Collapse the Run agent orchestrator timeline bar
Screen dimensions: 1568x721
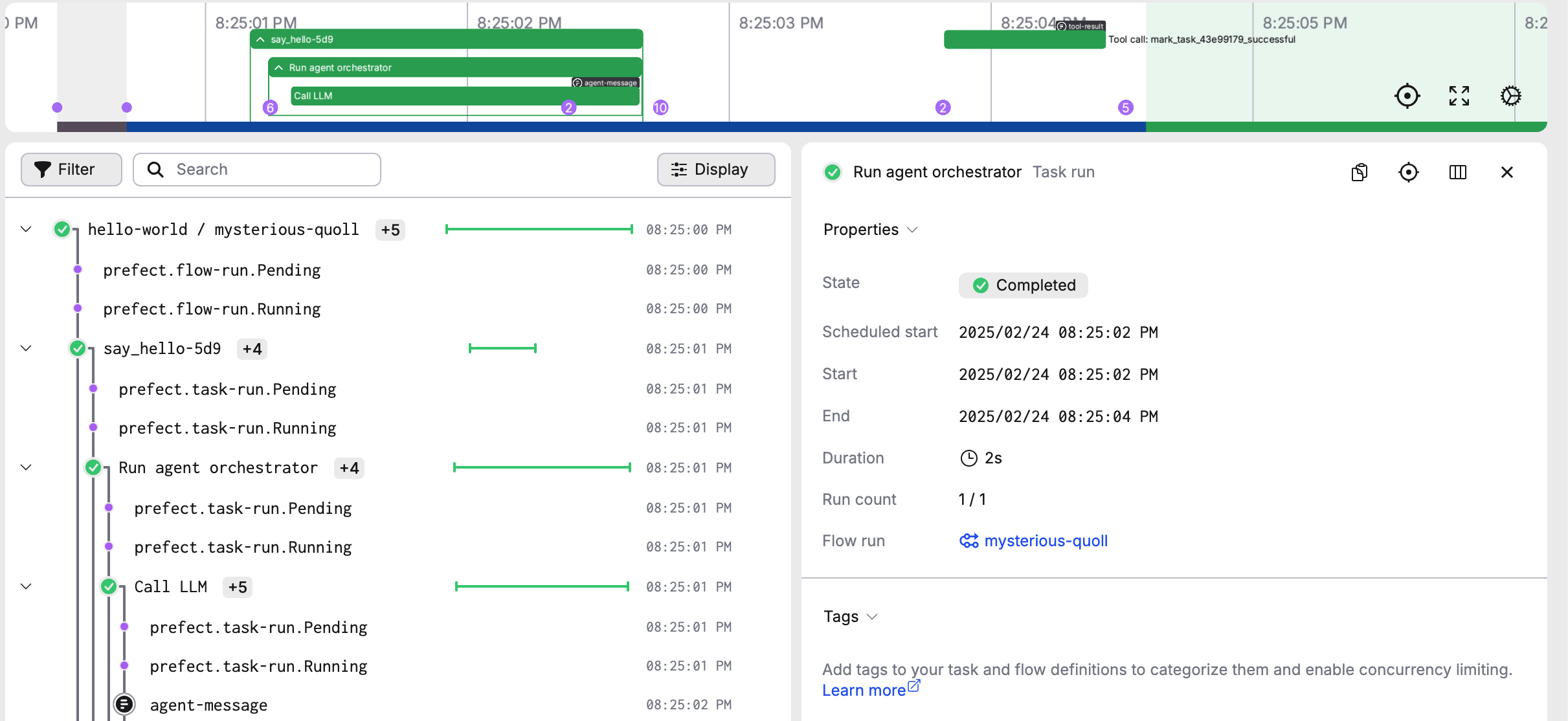coord(279,67)
